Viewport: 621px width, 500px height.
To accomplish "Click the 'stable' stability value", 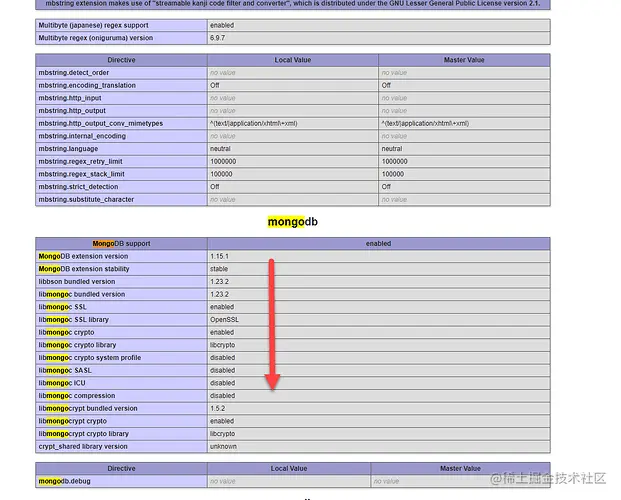I will (x=219, y=269).
